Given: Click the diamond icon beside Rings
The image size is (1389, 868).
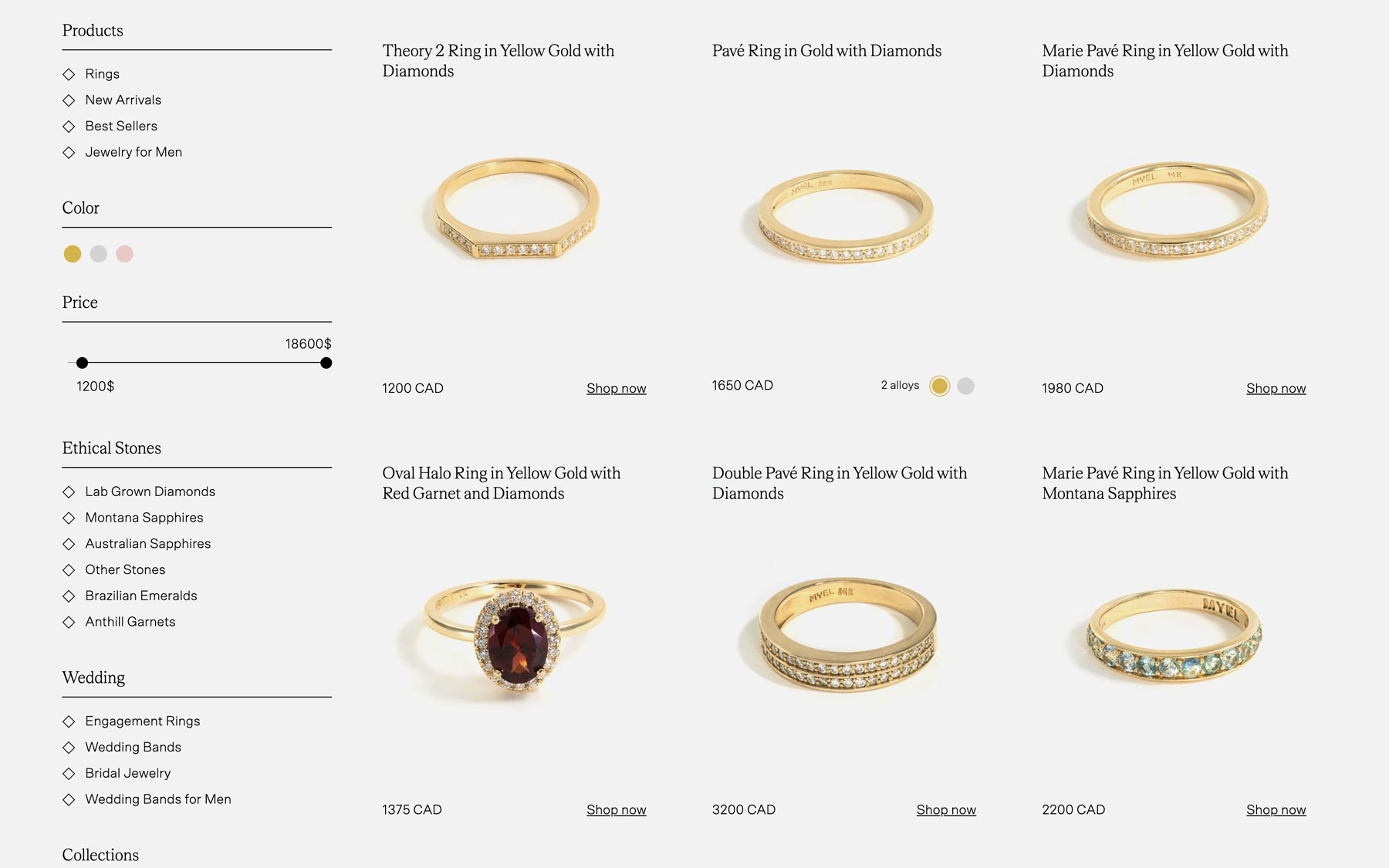Looking at the screenshot, I should [x=69, y=74].
